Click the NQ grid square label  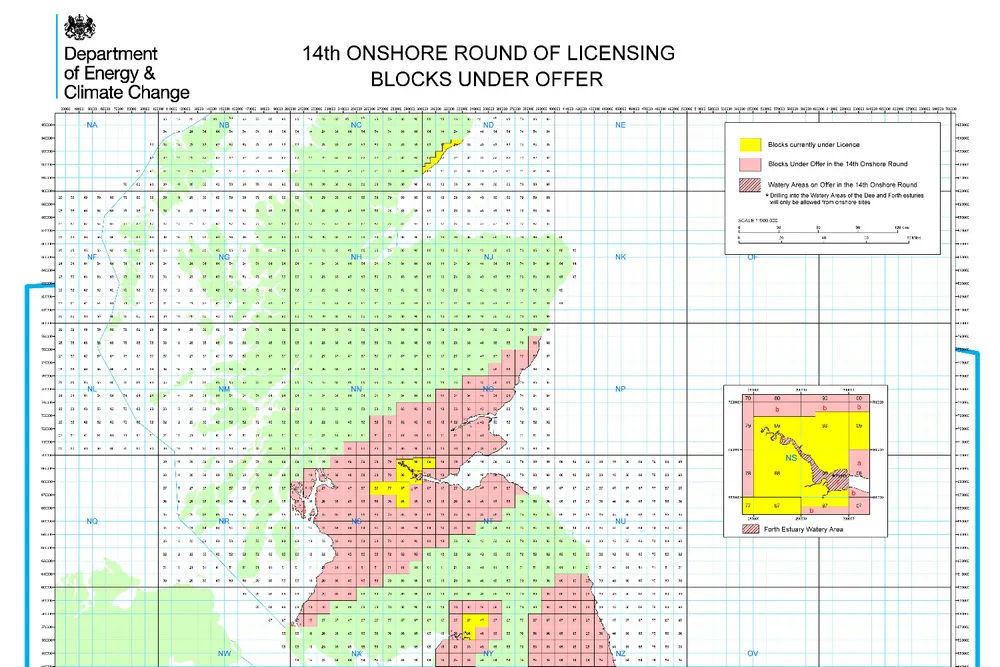92,521
